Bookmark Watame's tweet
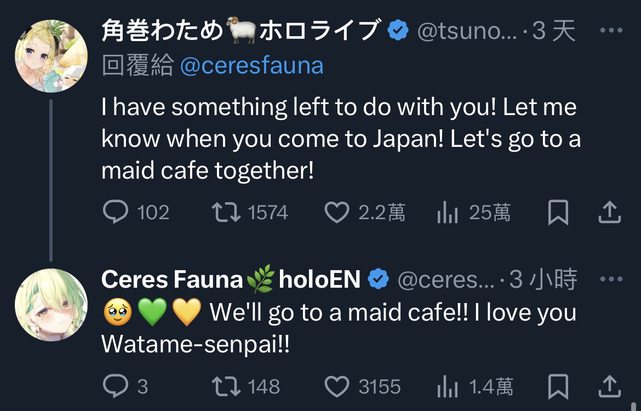The image size is (641, 411). tap(559, 212)
